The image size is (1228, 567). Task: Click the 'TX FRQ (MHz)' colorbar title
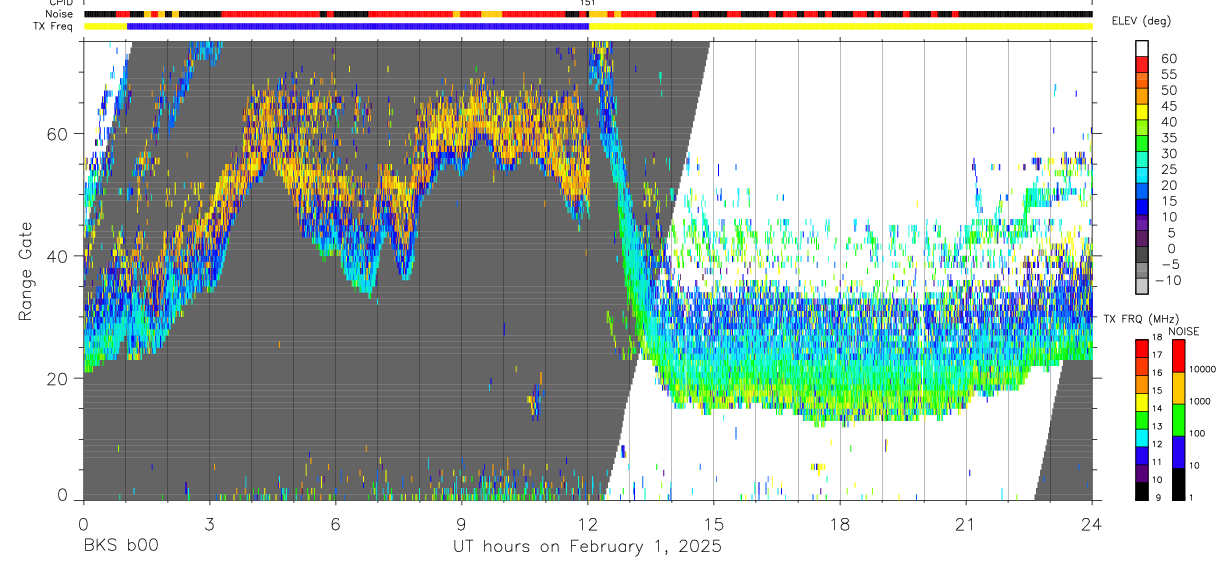(x=1140, y=319)
